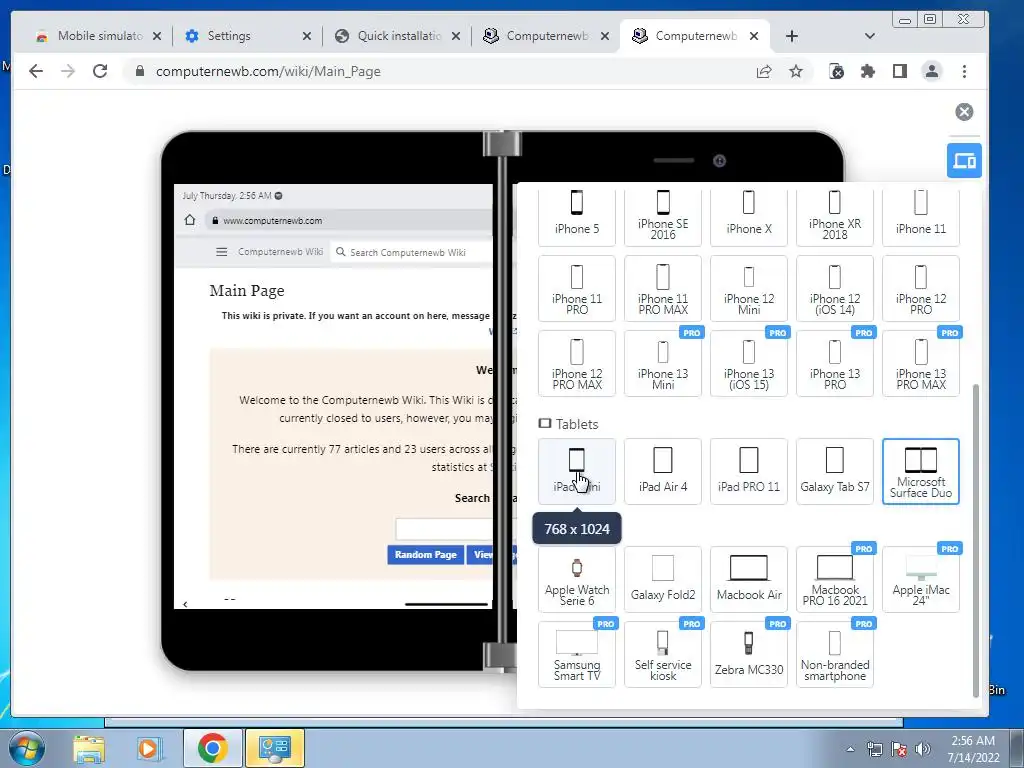Click the Random Page button

tap(425, 554)
